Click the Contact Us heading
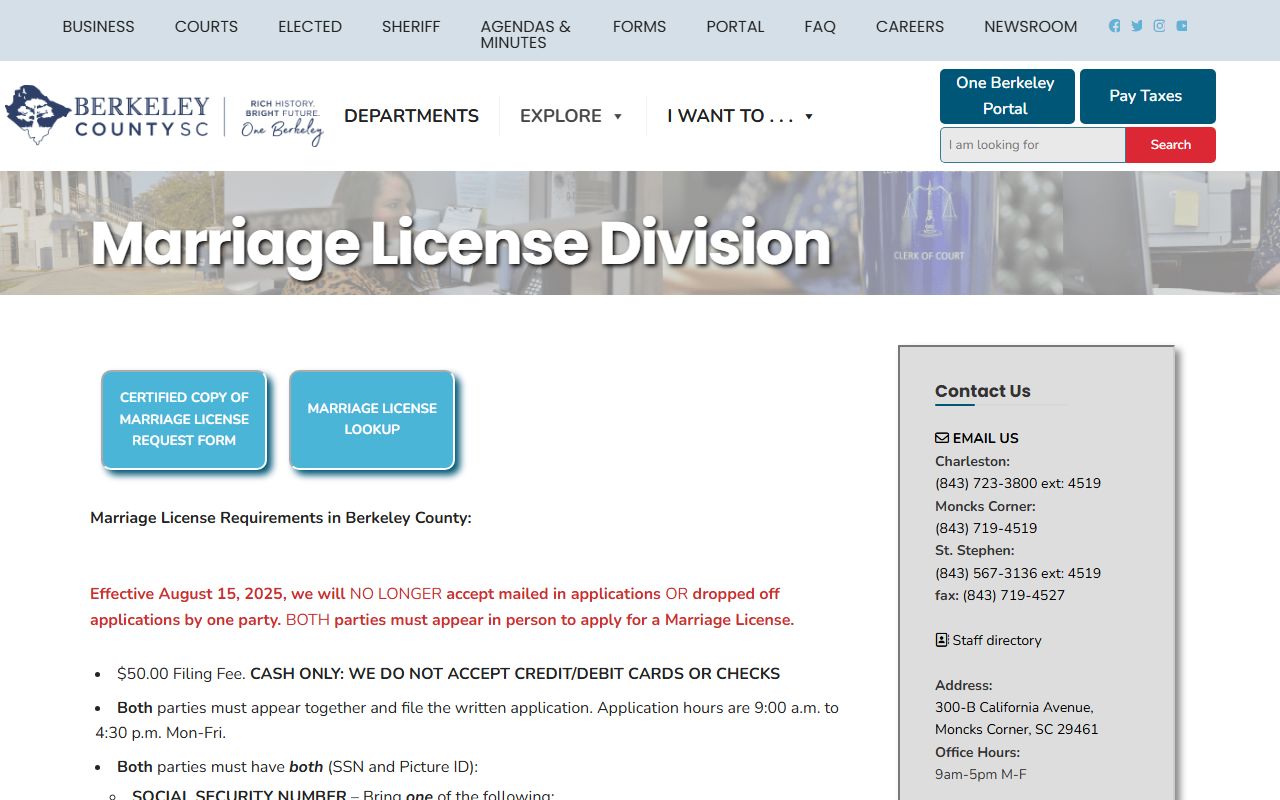 pos(982,391)
